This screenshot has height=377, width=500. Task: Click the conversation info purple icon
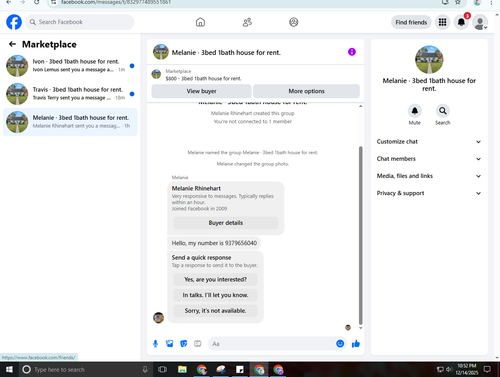[352, 52]
